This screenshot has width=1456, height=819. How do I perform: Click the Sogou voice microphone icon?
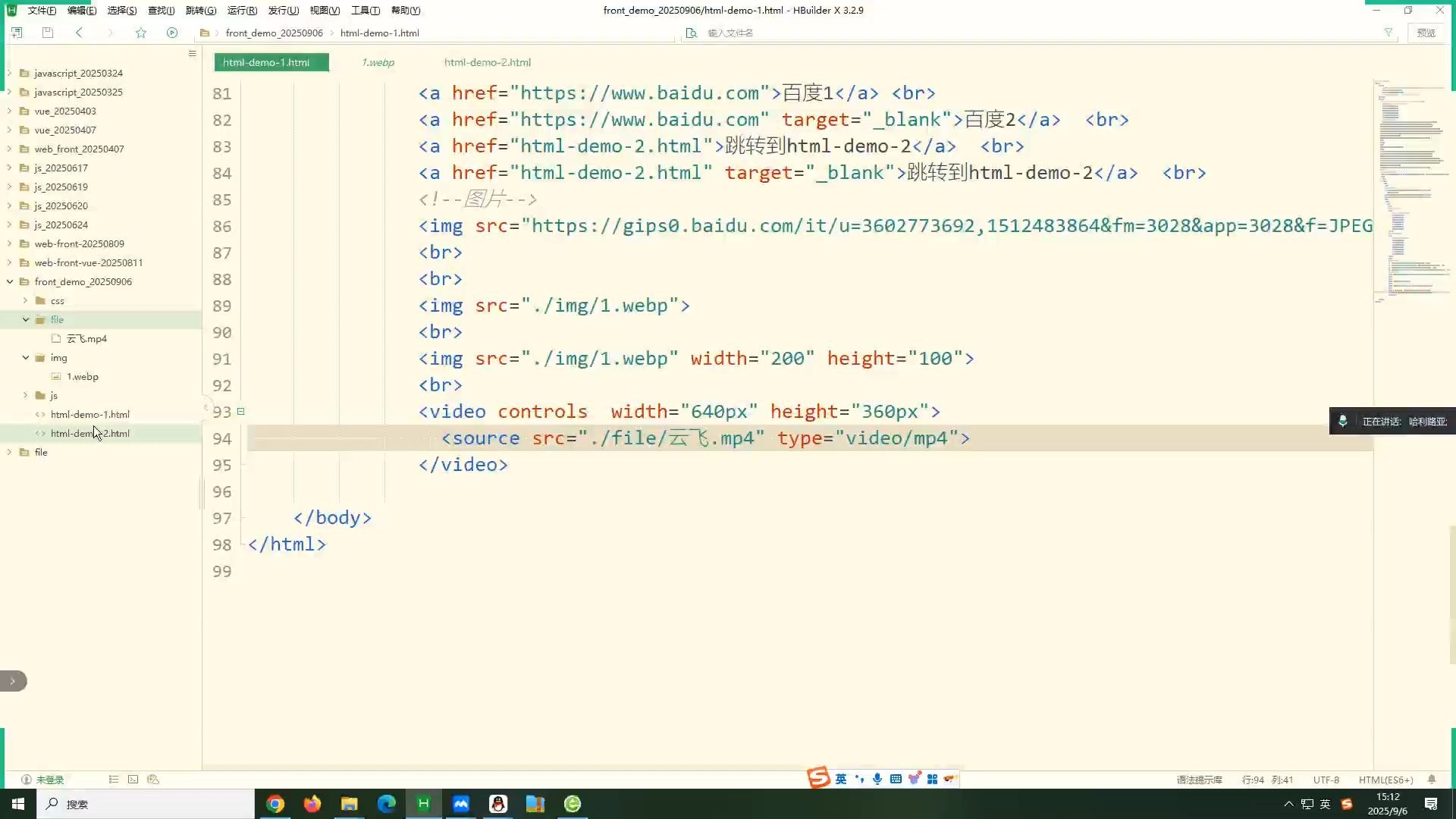[x=877, y=779]
